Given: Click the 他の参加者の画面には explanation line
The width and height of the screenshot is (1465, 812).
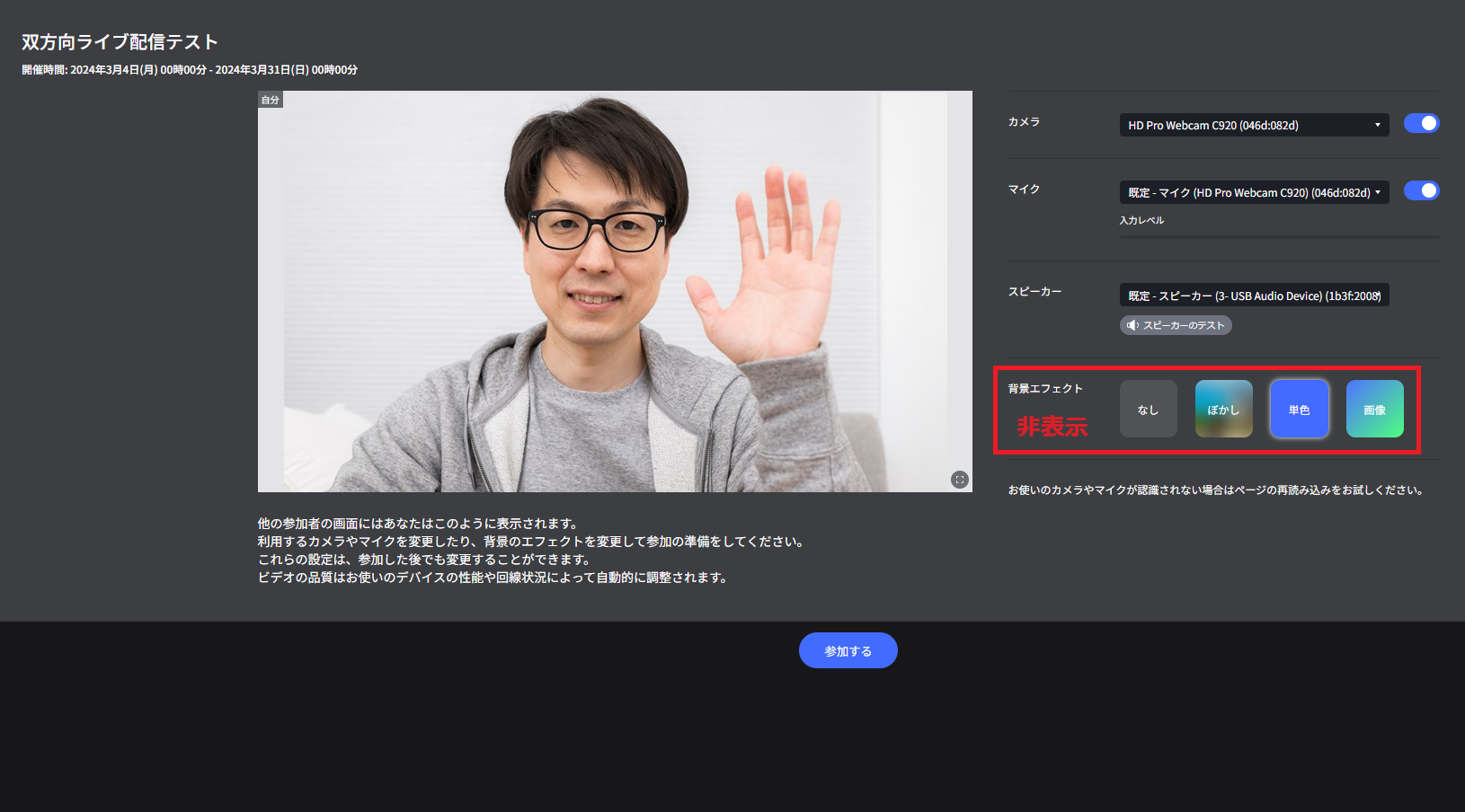Looking at the screenshot, I should point(419,524).
